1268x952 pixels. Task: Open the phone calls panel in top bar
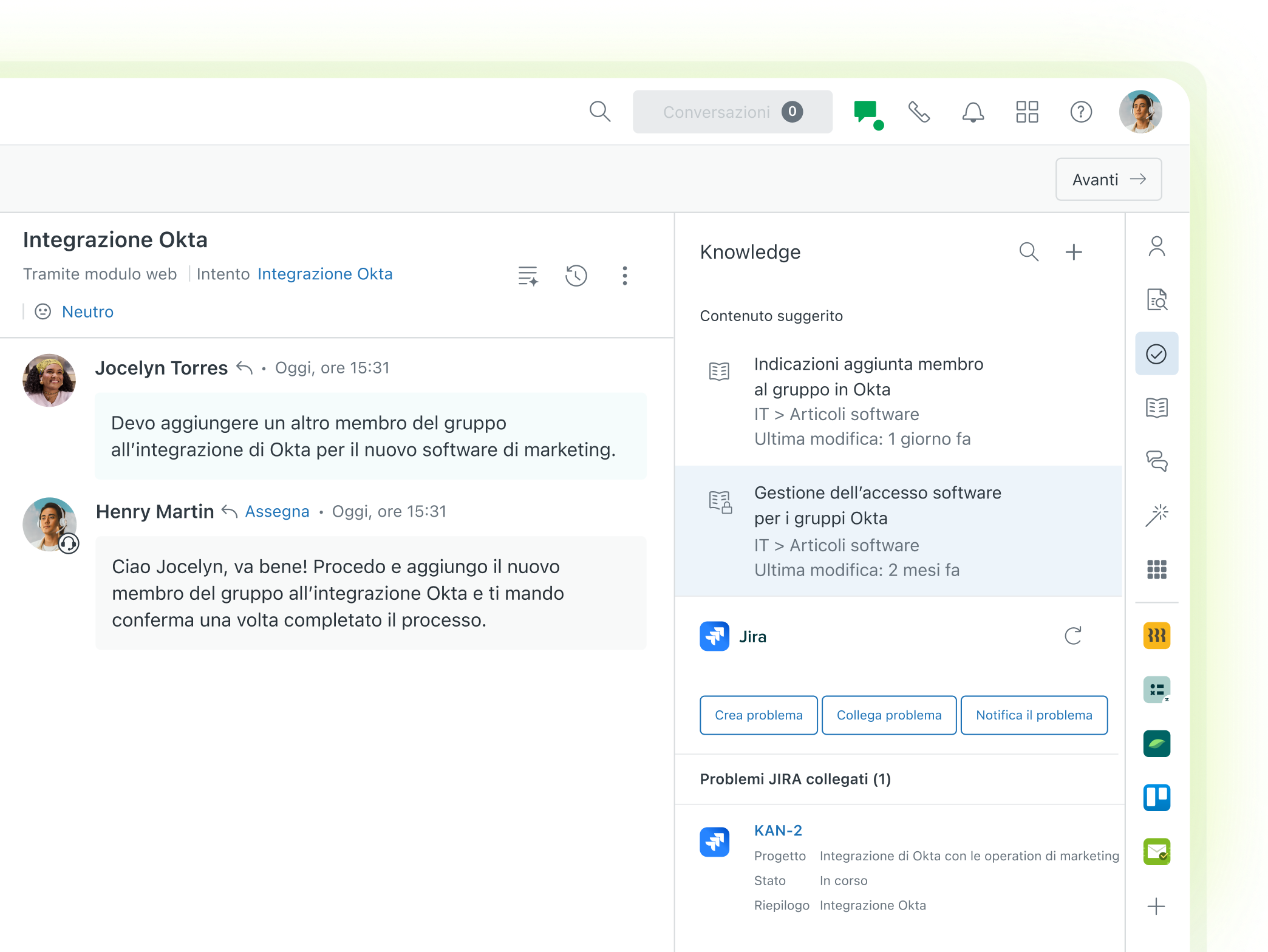tap(919, 112)
